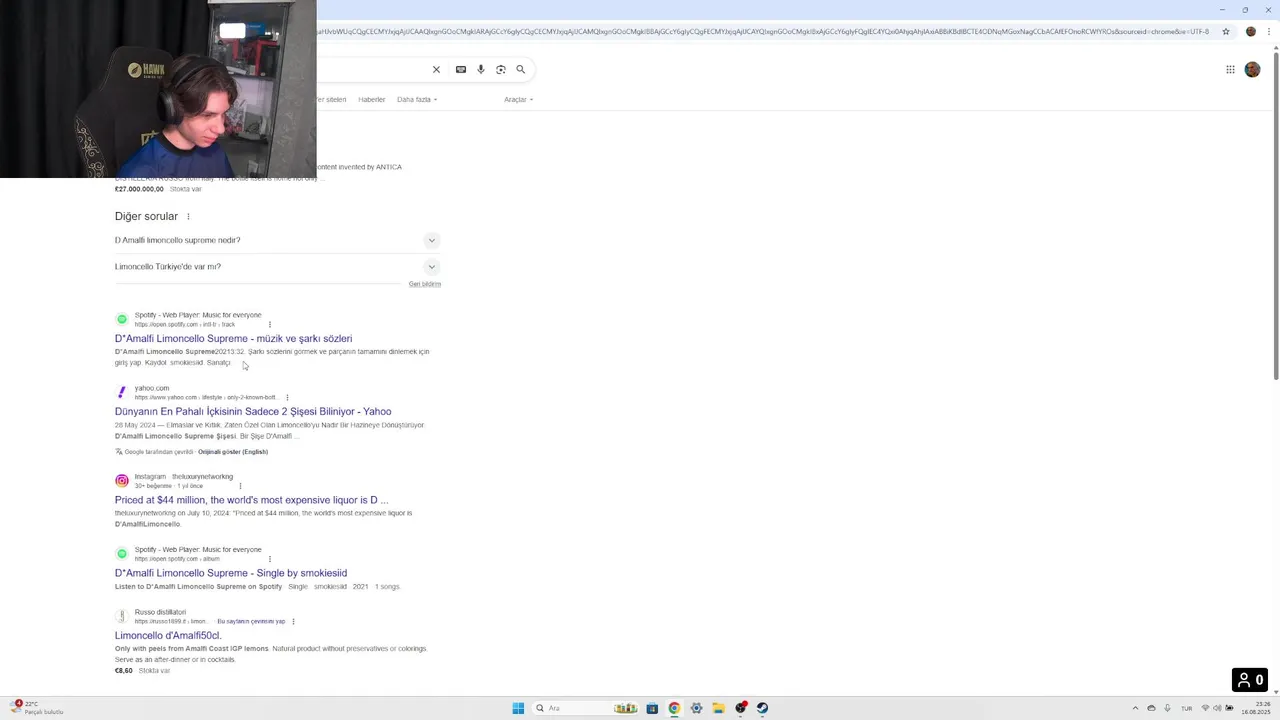
Task: Open the Araçlar tools dropdown
Action: pyautogui.click(x=518, y=99)
